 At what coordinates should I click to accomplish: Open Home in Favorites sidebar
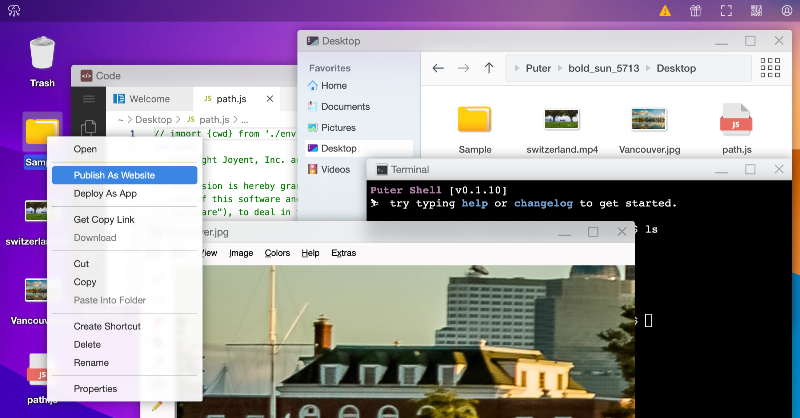(334, 86)
